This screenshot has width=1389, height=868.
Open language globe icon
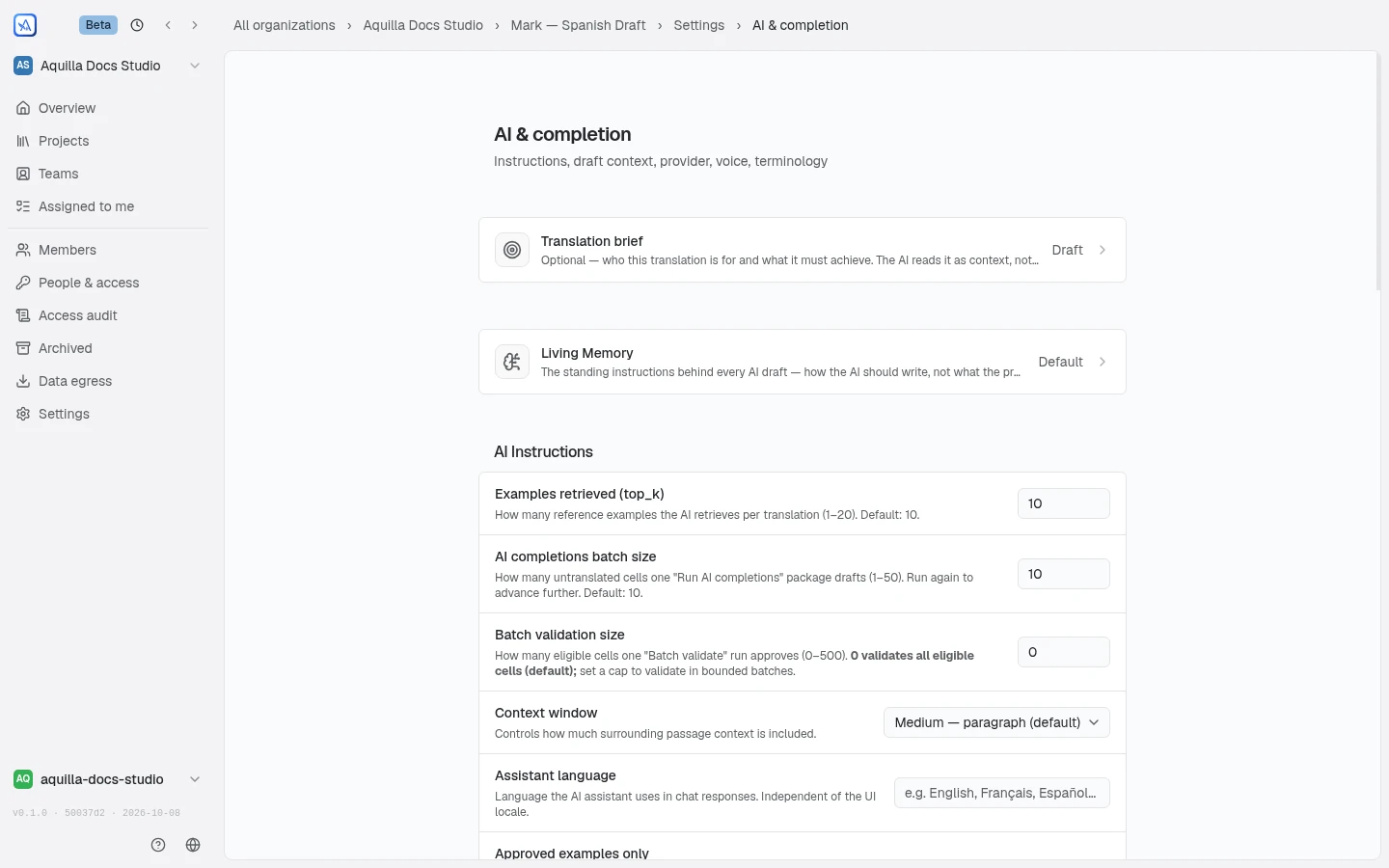coord(193,845)
